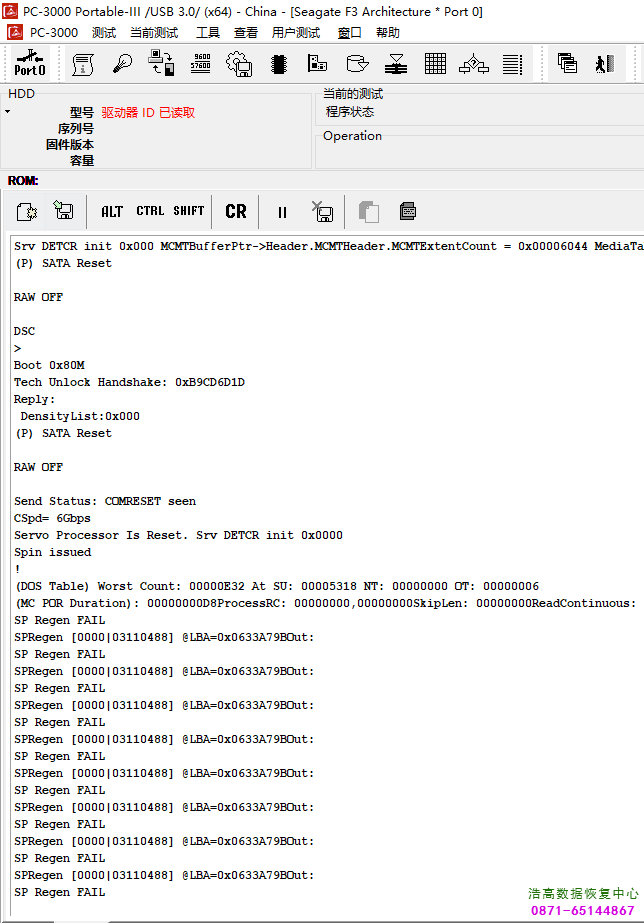Open the ROM chip tool icon

tap(279, 64)
